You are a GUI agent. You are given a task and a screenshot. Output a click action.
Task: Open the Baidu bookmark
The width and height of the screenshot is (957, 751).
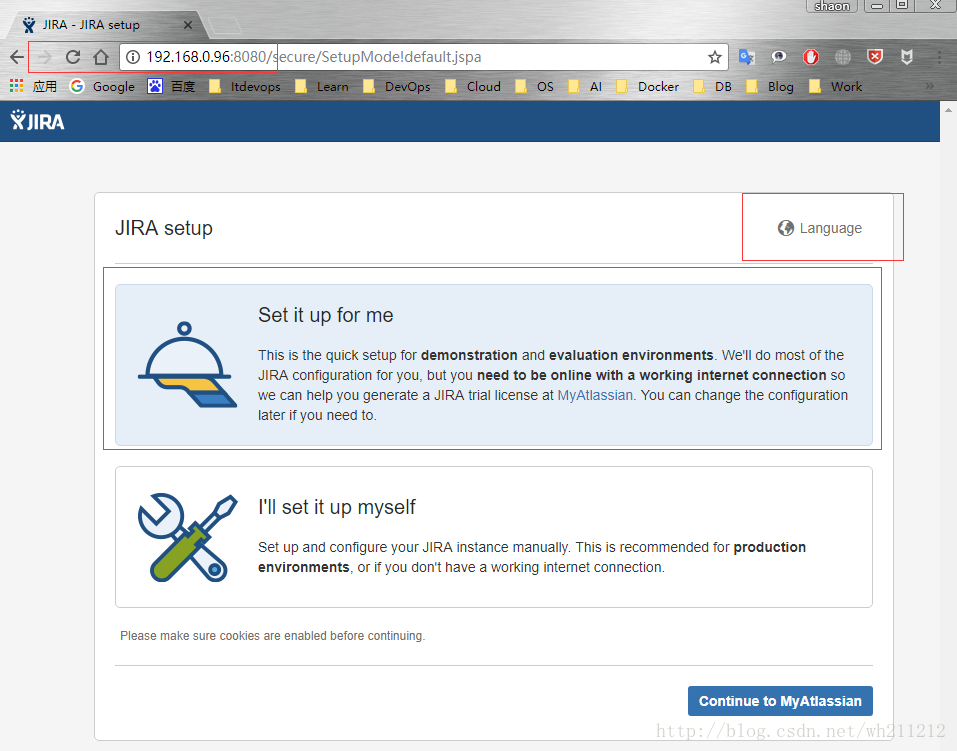171,87
